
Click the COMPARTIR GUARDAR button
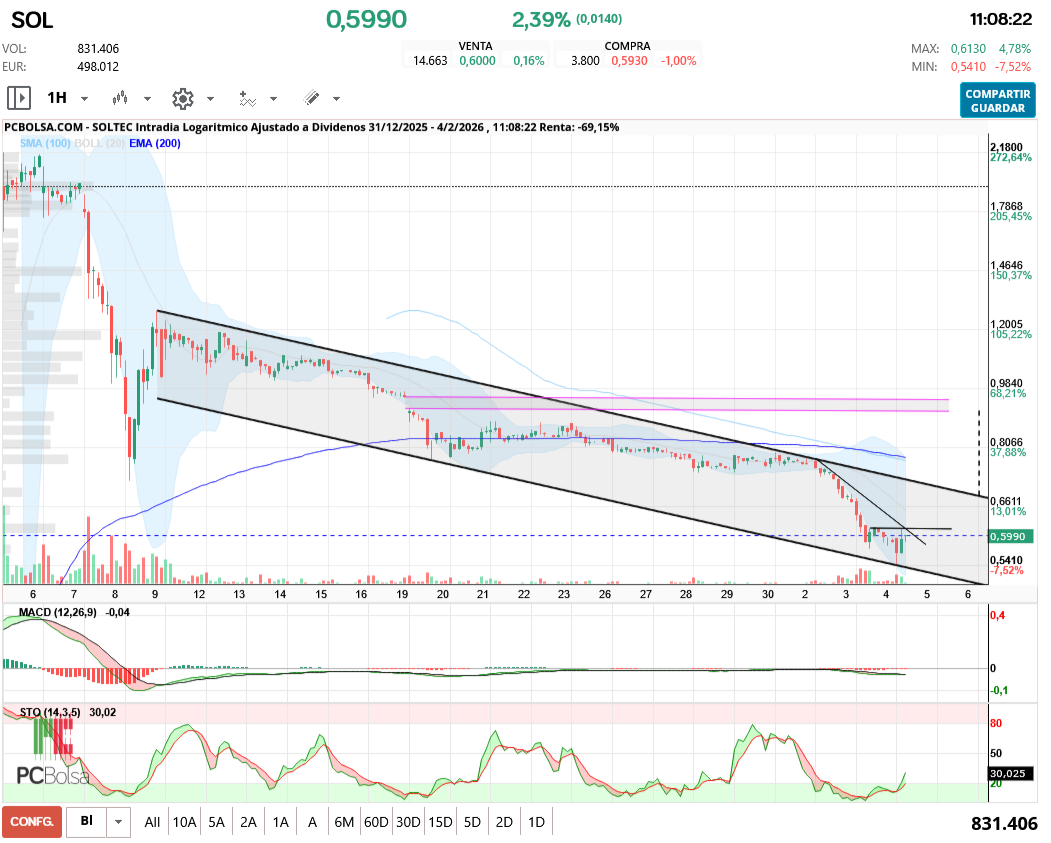[997, 98]
